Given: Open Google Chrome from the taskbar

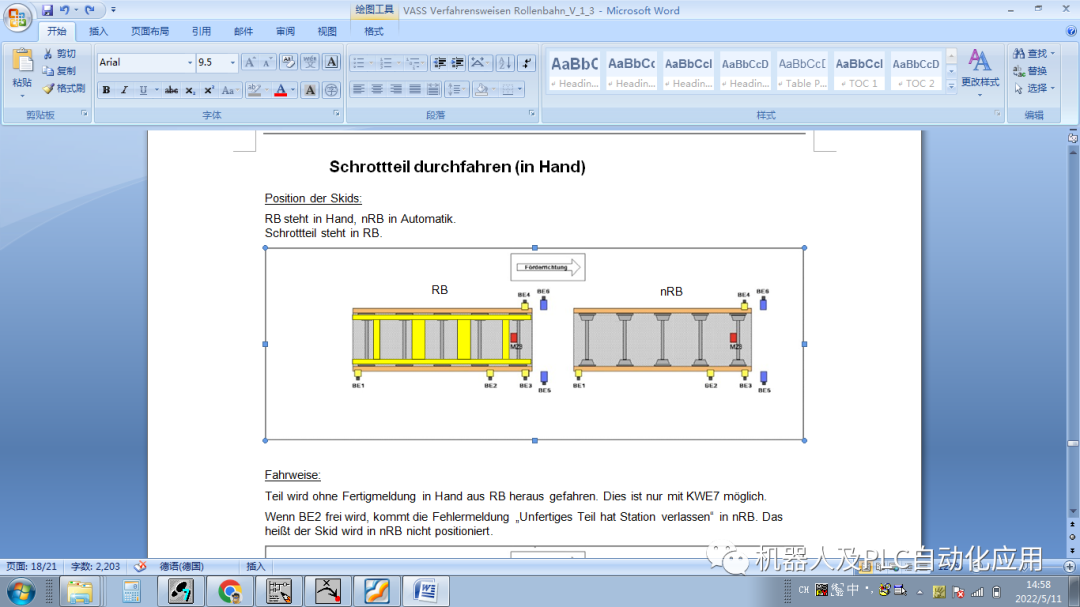Looking at the screenshot, I should [229, 591].
